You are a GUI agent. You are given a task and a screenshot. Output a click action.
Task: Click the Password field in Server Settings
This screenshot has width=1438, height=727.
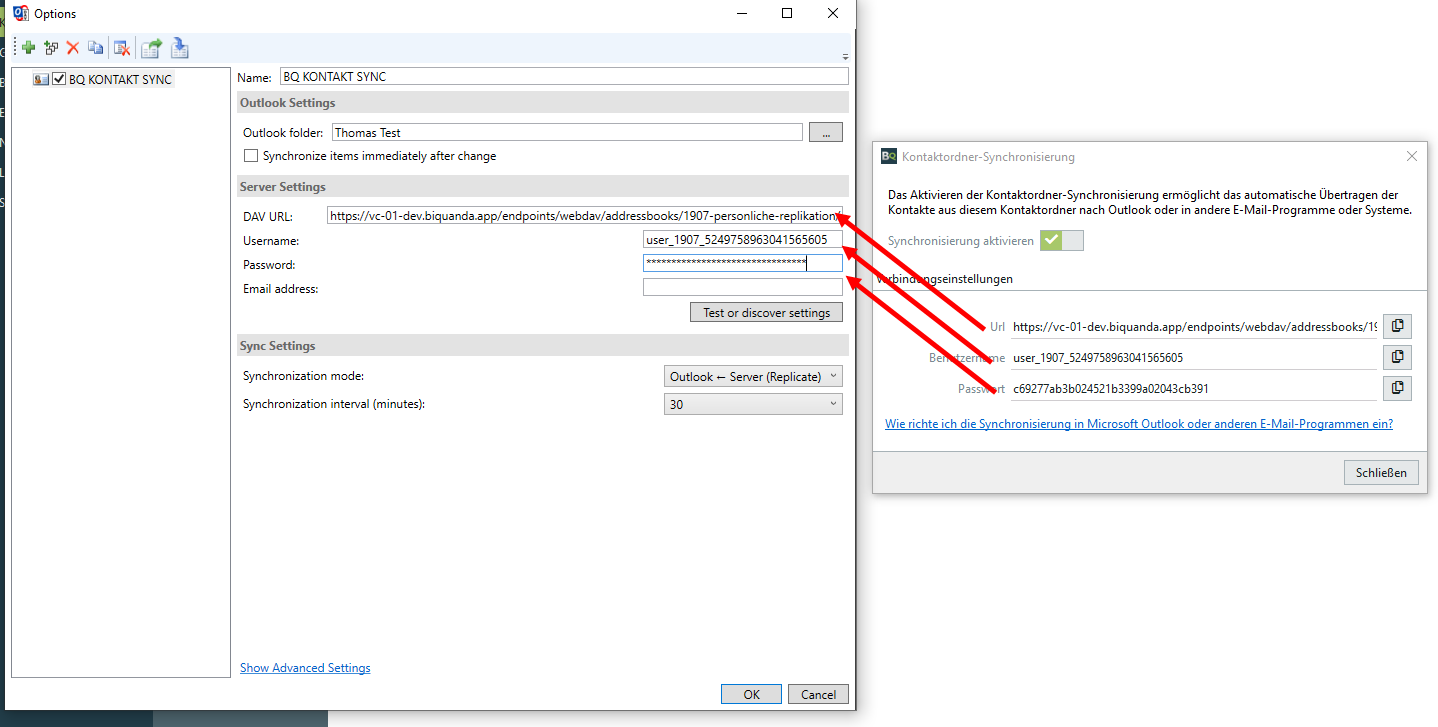pyautogui.click(x=743, y=263)
